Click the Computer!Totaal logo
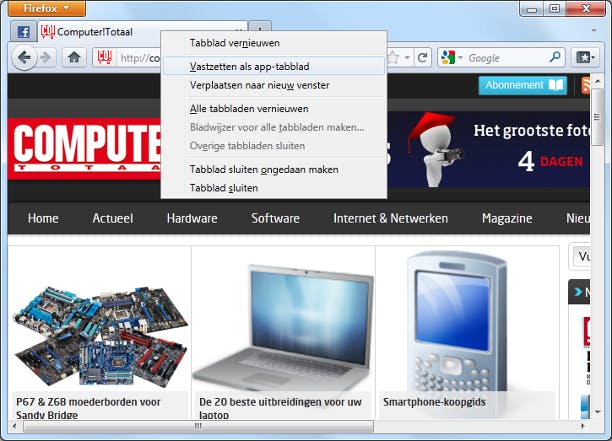The image size is (612, 441). pyautogui.click(x=84, y=149)
